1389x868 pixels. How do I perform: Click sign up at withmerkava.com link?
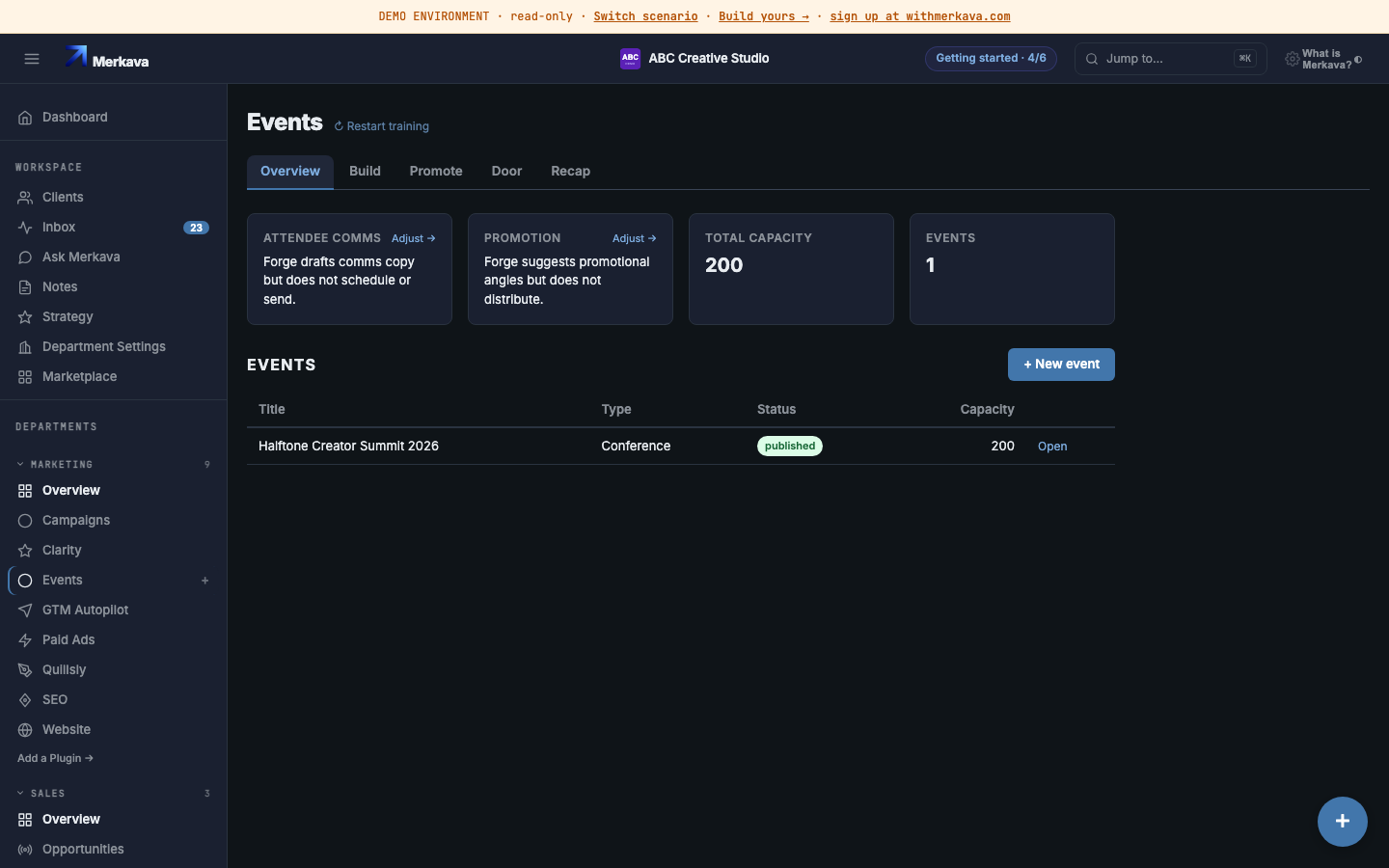(920, 16)
